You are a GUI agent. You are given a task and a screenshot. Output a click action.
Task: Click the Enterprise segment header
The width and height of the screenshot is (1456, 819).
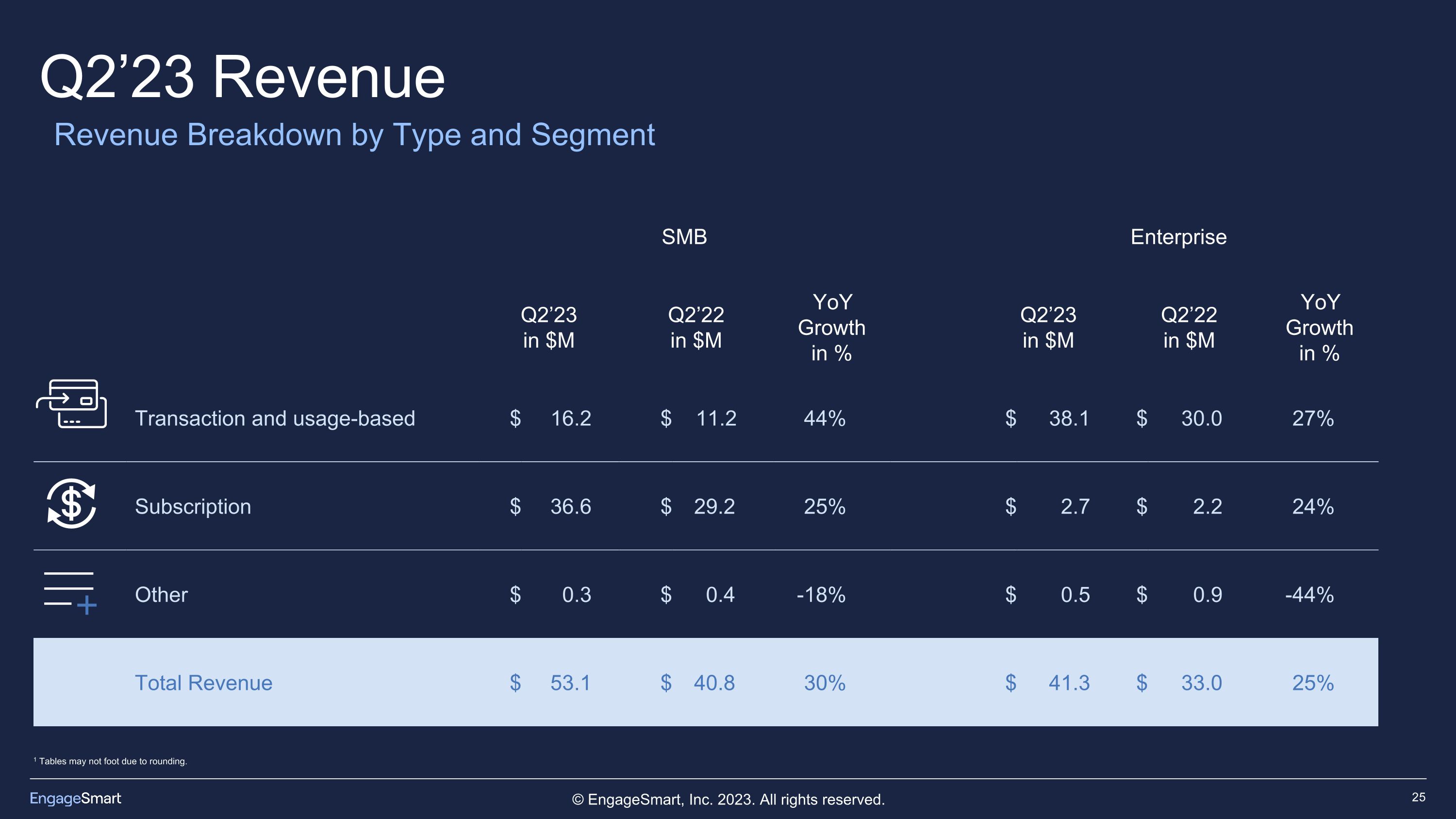pyautogui.click(x=1178, y=237)
